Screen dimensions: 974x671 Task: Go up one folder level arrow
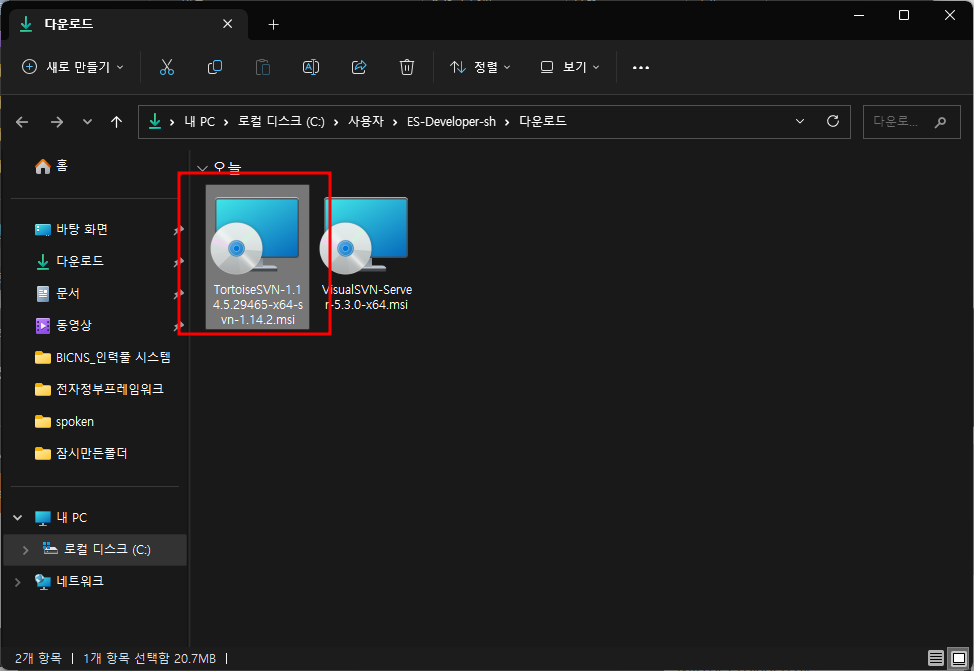(x=116, y=122)
